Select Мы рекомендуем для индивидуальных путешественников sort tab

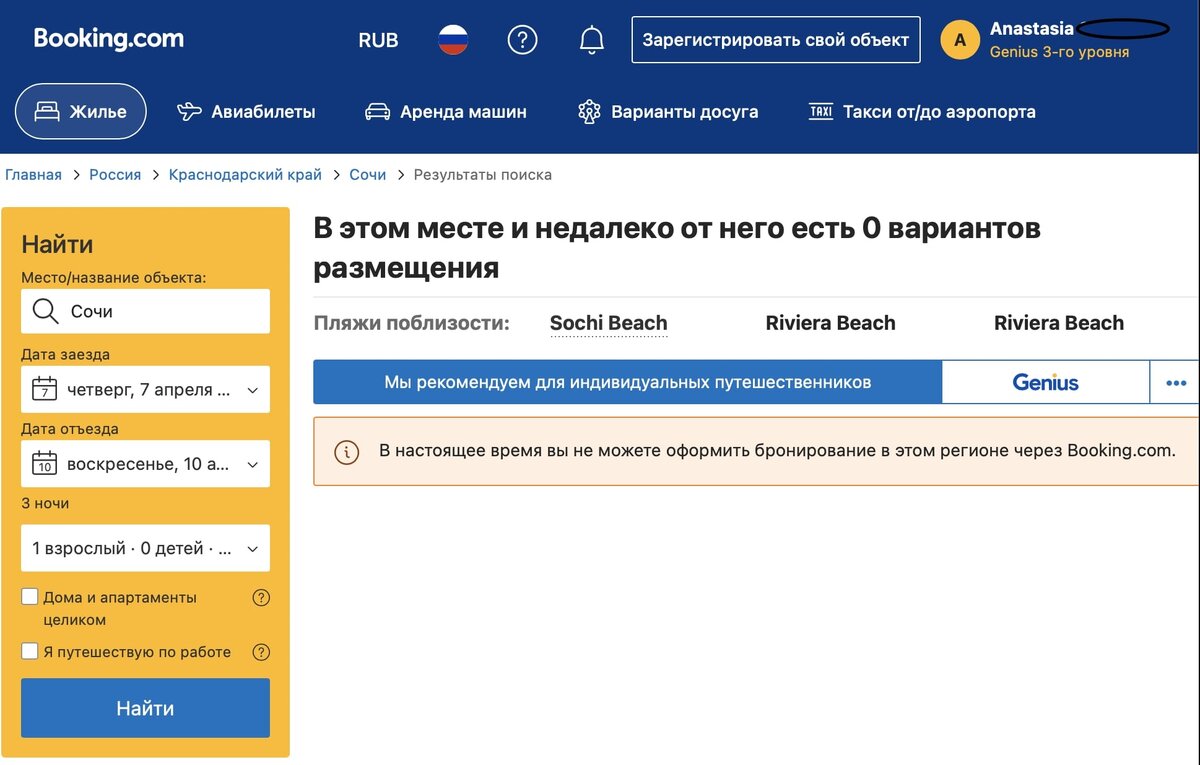click(x=628, y=382)
